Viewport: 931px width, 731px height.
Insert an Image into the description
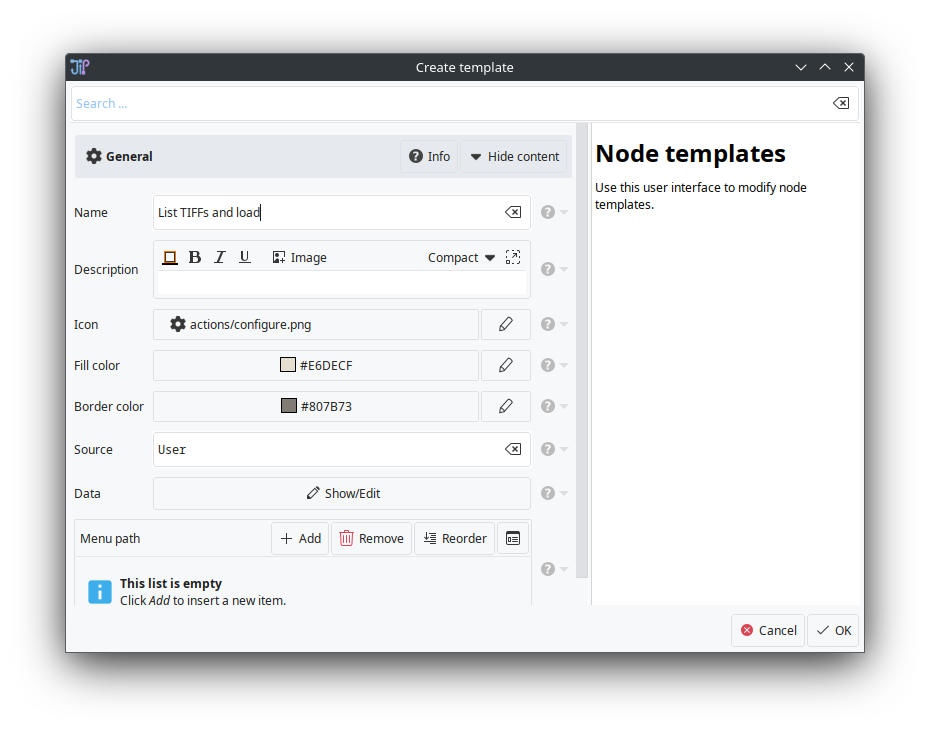(299, 257)
